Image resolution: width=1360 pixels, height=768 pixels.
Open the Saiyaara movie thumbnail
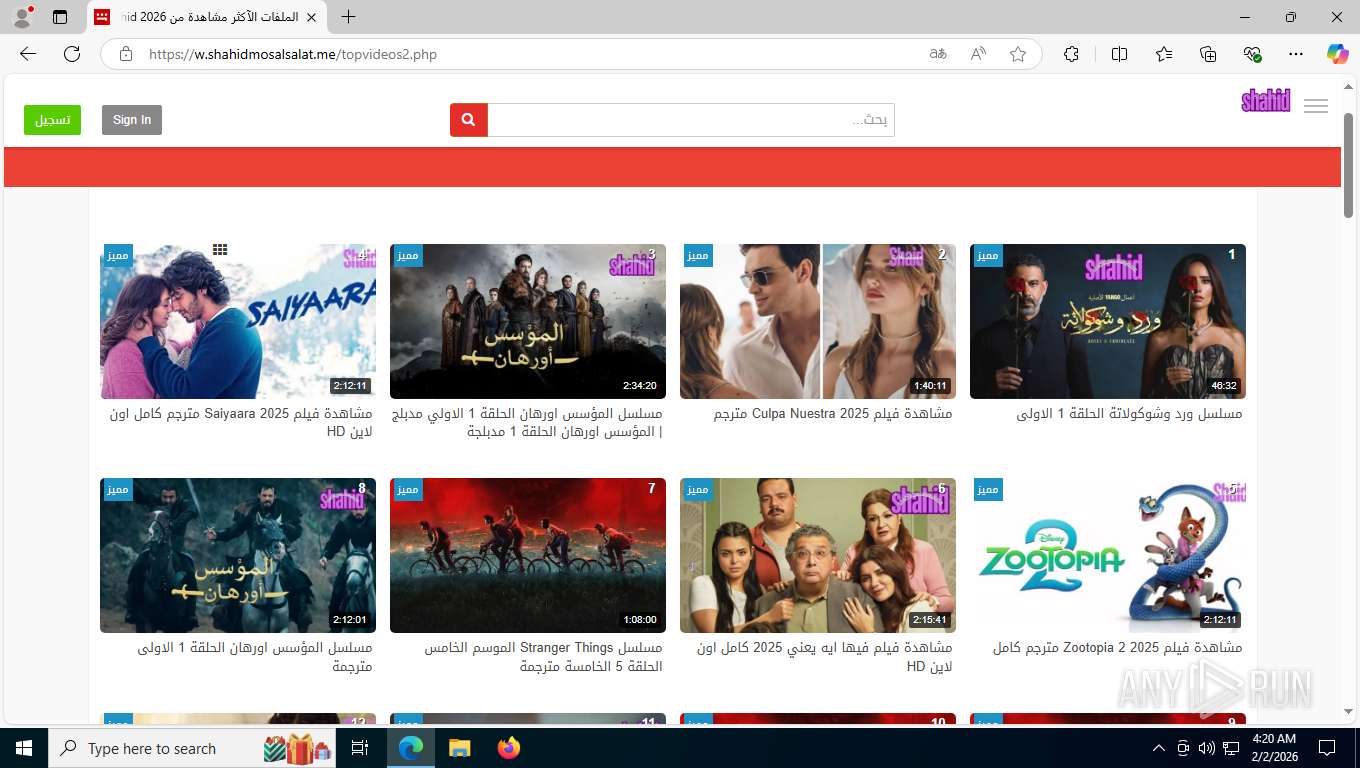(238, 322)
